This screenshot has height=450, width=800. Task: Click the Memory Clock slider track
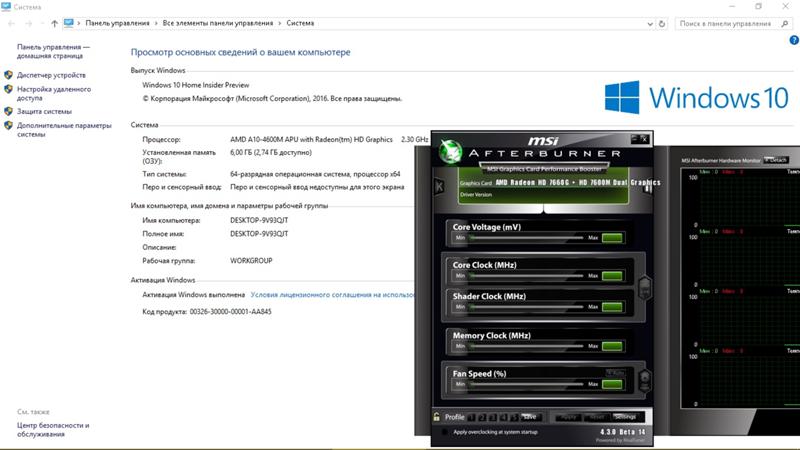click(x=527, y=346)
